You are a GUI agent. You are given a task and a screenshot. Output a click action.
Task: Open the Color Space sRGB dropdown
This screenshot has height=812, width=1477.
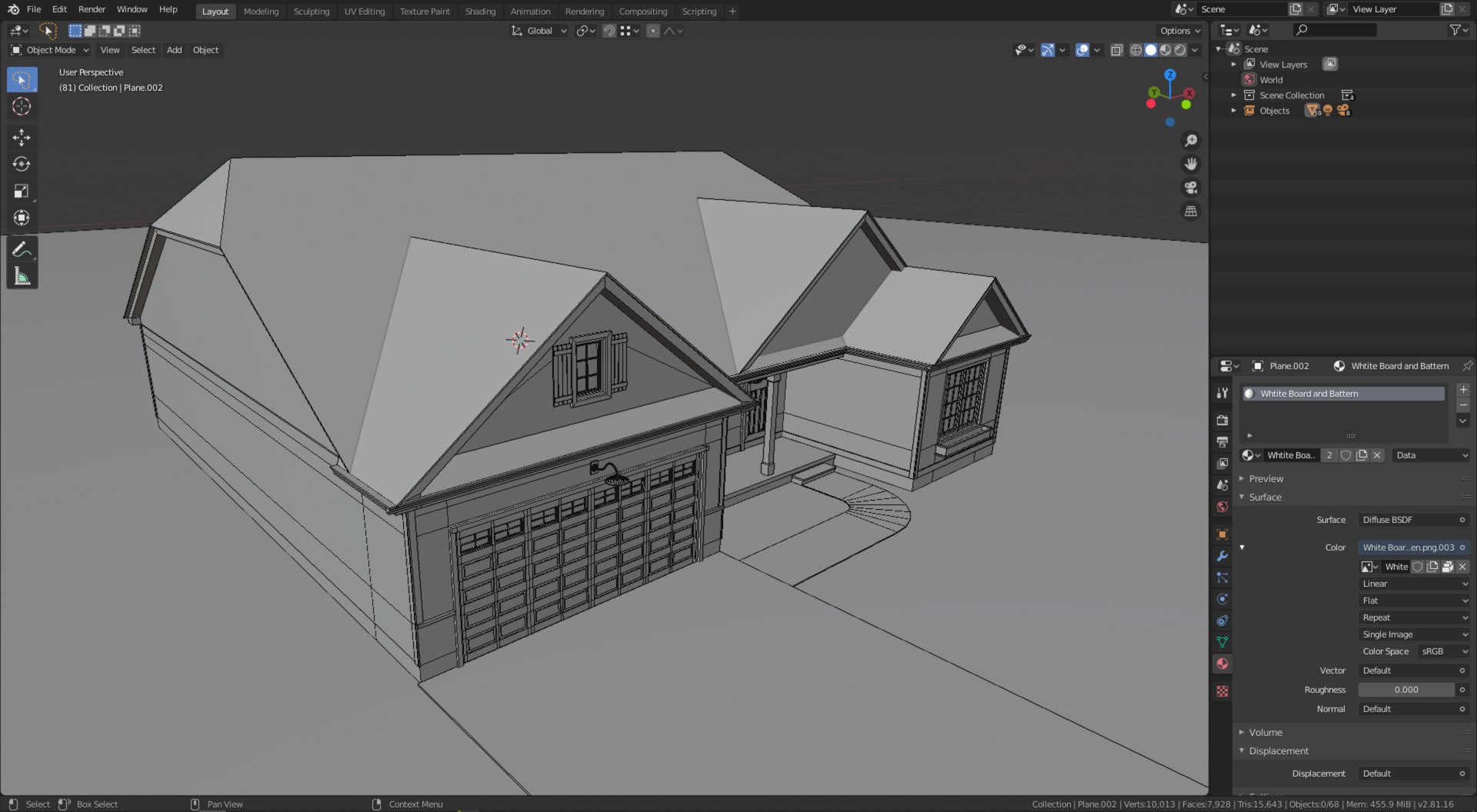coord(1443,651)
